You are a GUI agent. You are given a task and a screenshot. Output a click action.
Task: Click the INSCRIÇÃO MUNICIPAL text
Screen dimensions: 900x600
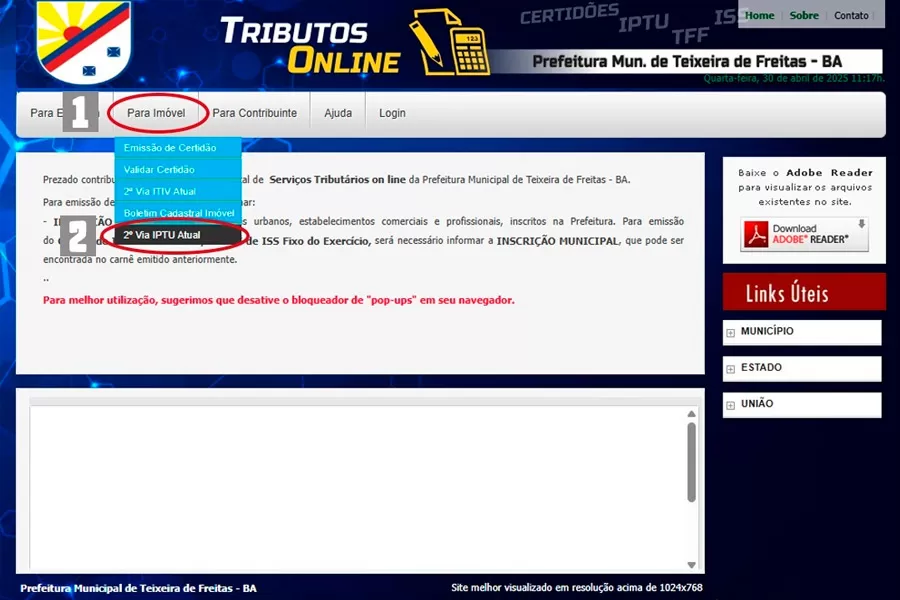point(557,241)
